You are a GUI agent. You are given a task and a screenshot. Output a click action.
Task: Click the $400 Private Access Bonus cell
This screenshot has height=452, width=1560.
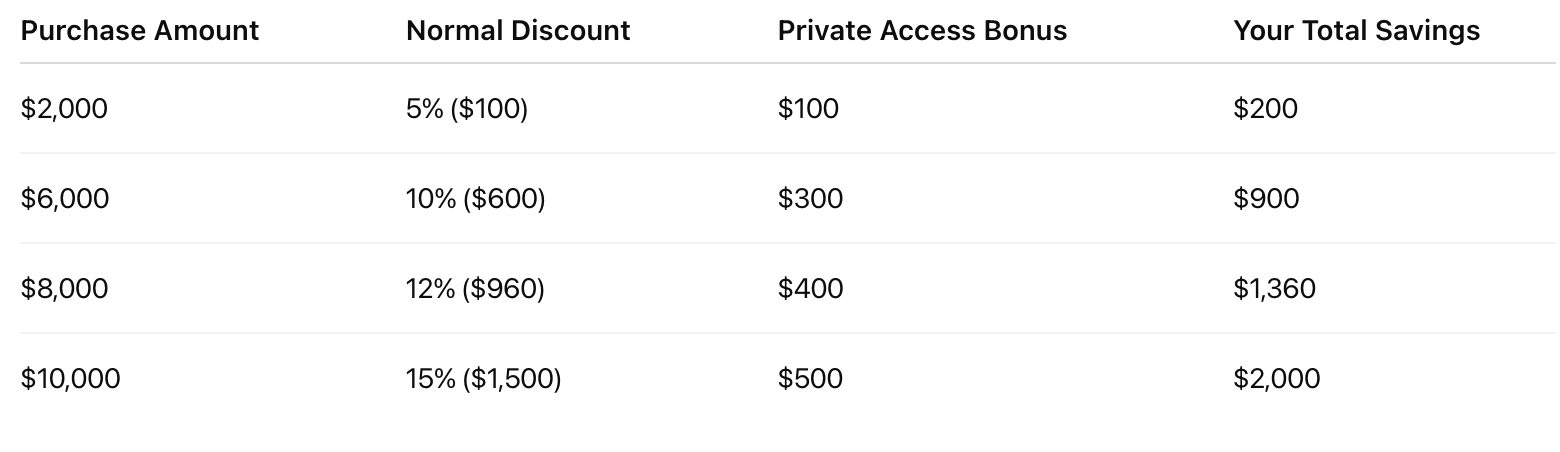(x=810, y=289)
